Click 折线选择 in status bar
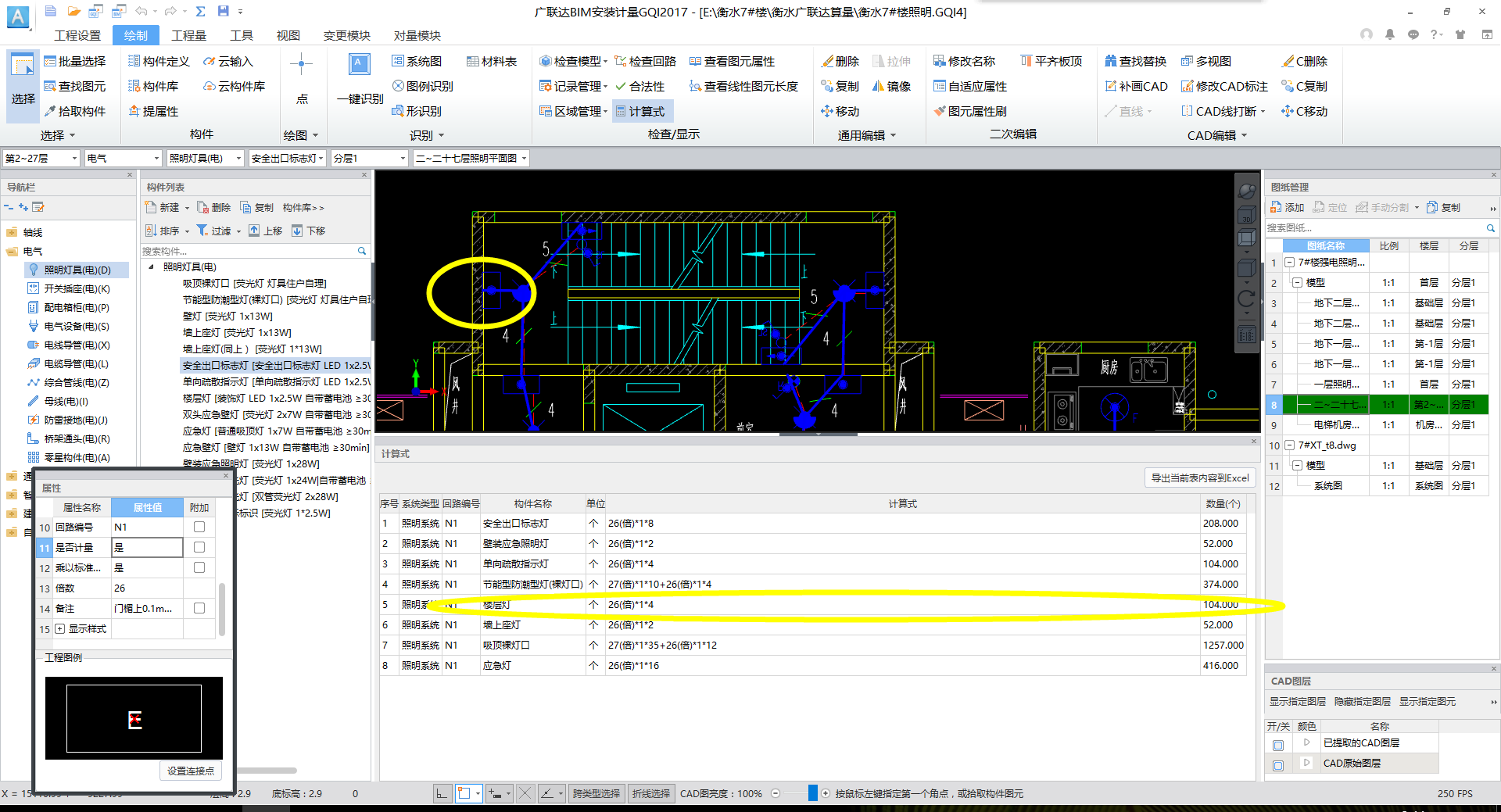This screenshot has width=1501, height=812. (x=650, y=793)
